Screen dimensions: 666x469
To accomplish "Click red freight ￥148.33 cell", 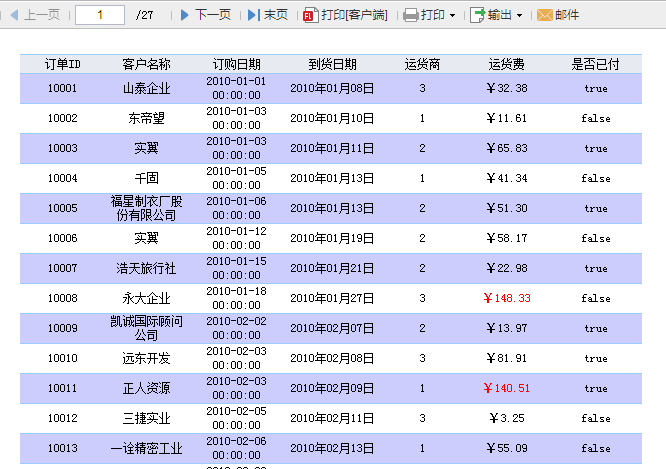I will click(x=506, y=298).
